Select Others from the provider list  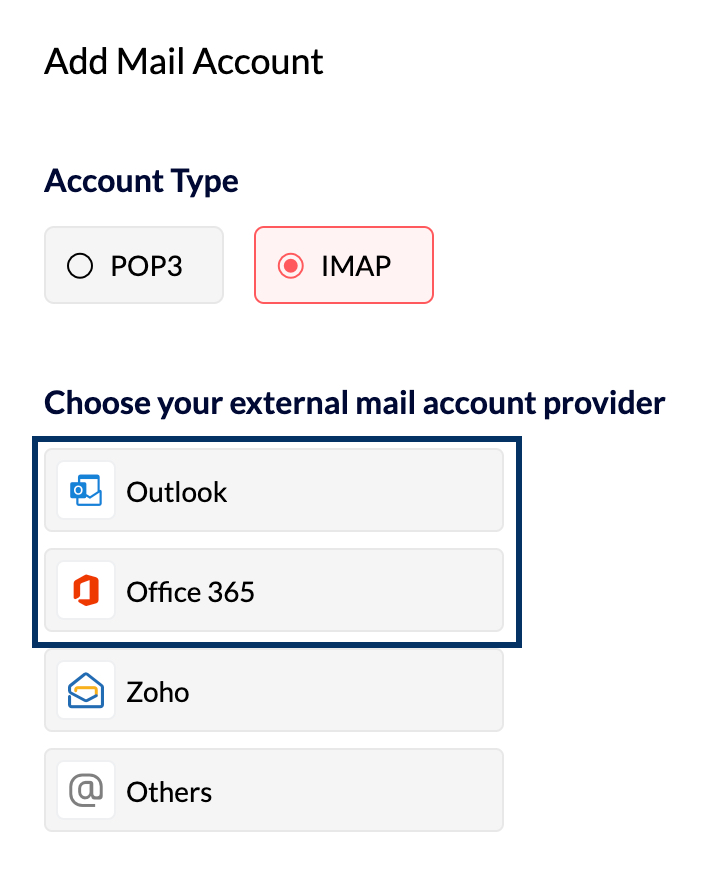click(x=273, y=790)
